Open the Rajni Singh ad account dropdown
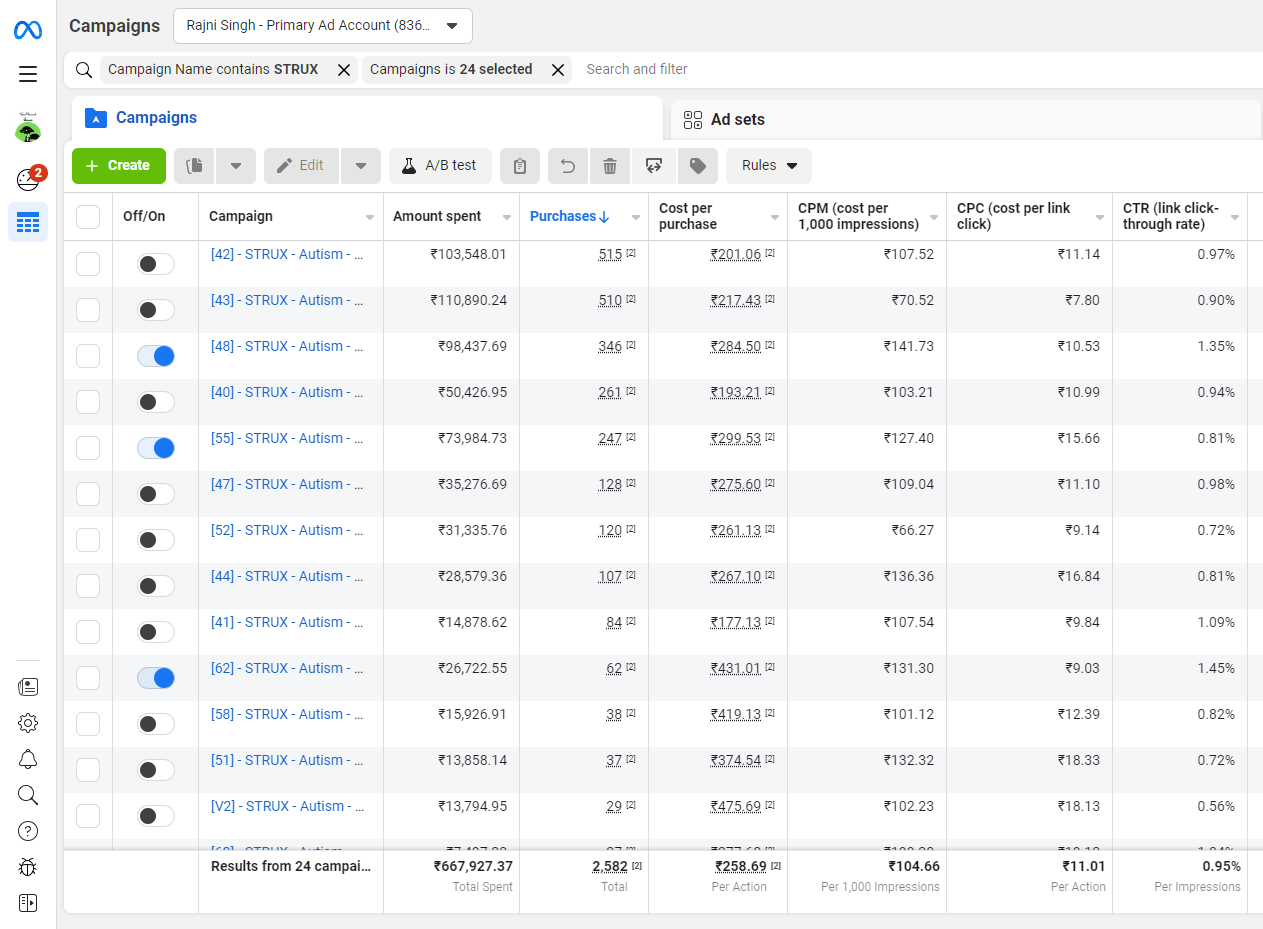The width and height of the screenshot is (1263, 929). (x=323, y=26)
